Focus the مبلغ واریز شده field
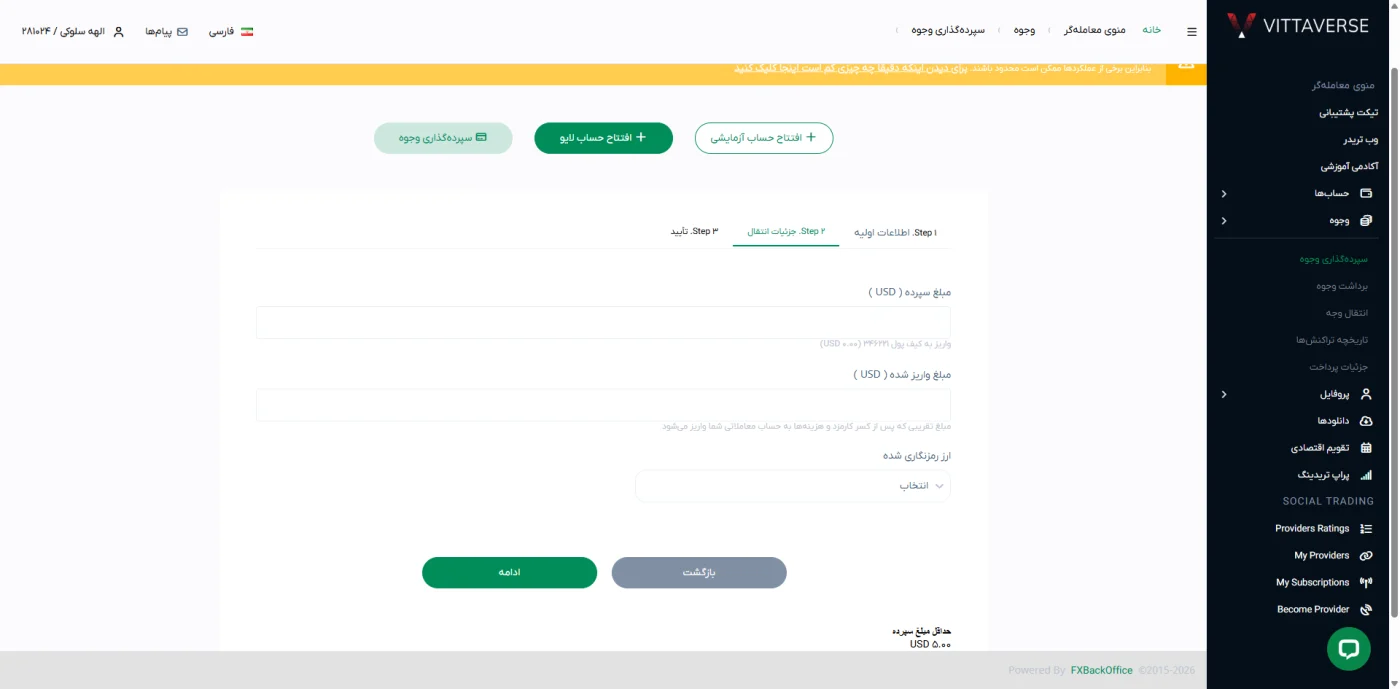This screenshot has width=1400, height=689. click(603, 405)
